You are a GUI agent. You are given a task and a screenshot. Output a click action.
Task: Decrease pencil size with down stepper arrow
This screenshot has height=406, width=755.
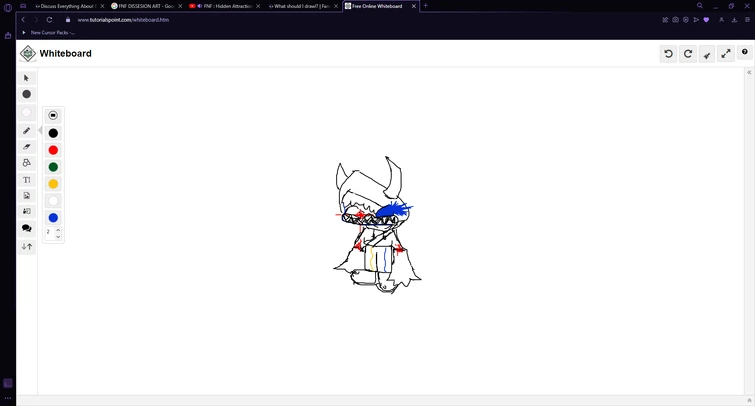tap(58, 236)
